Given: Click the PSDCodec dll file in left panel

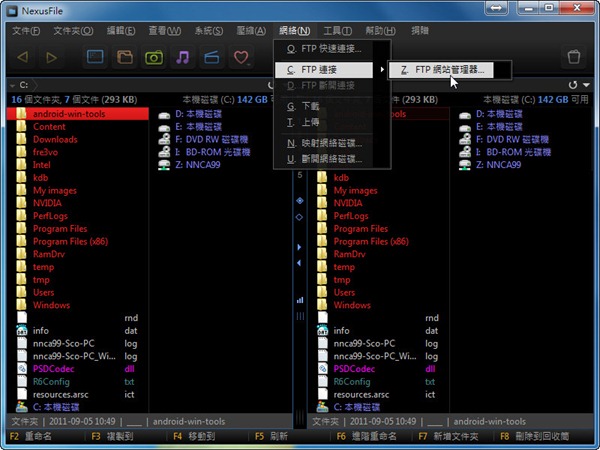Looking at the screenshot, I should point(57,368).
